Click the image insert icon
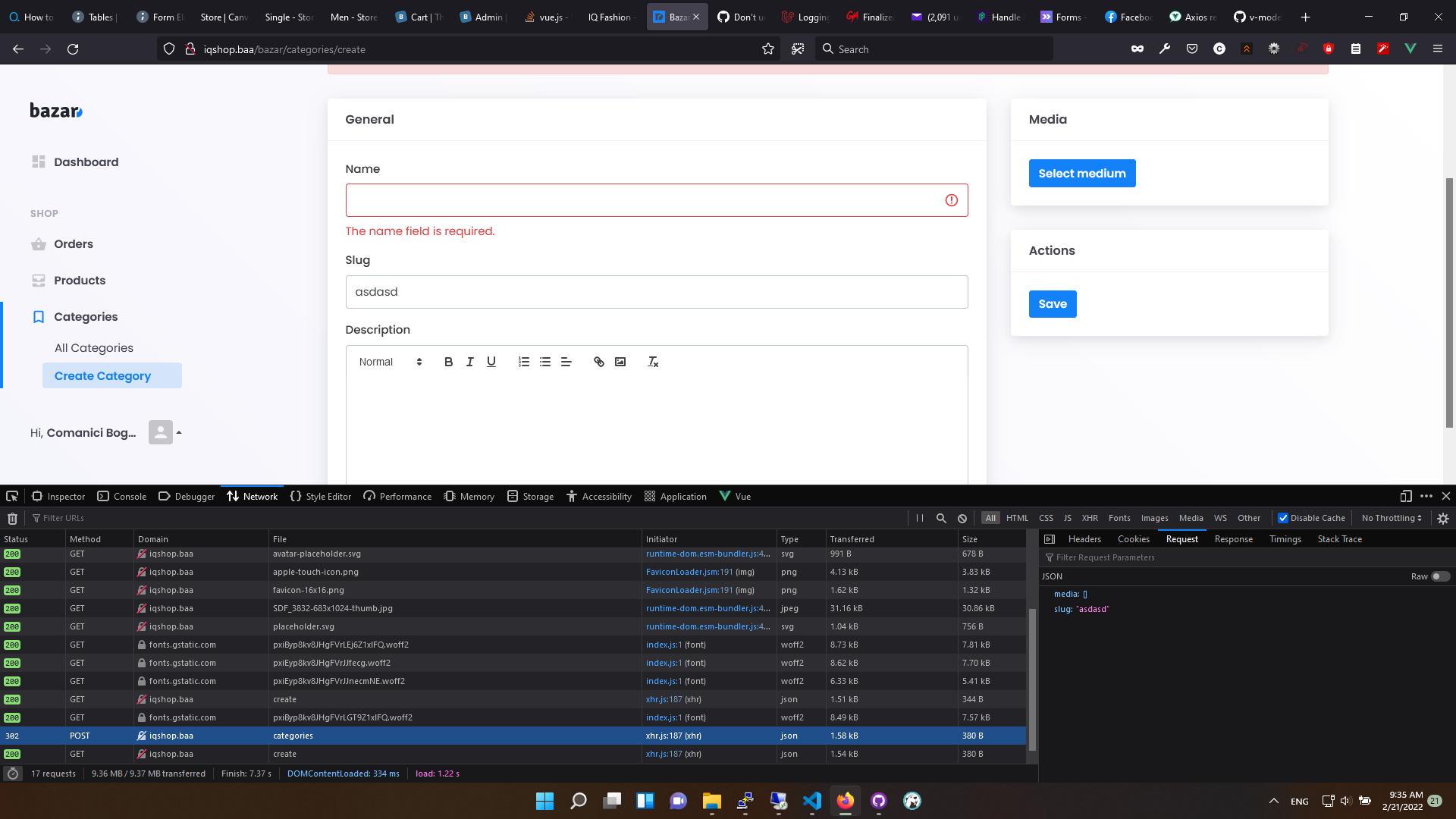Viewport: 1456px width, 819px height. [x=620, y=361]
